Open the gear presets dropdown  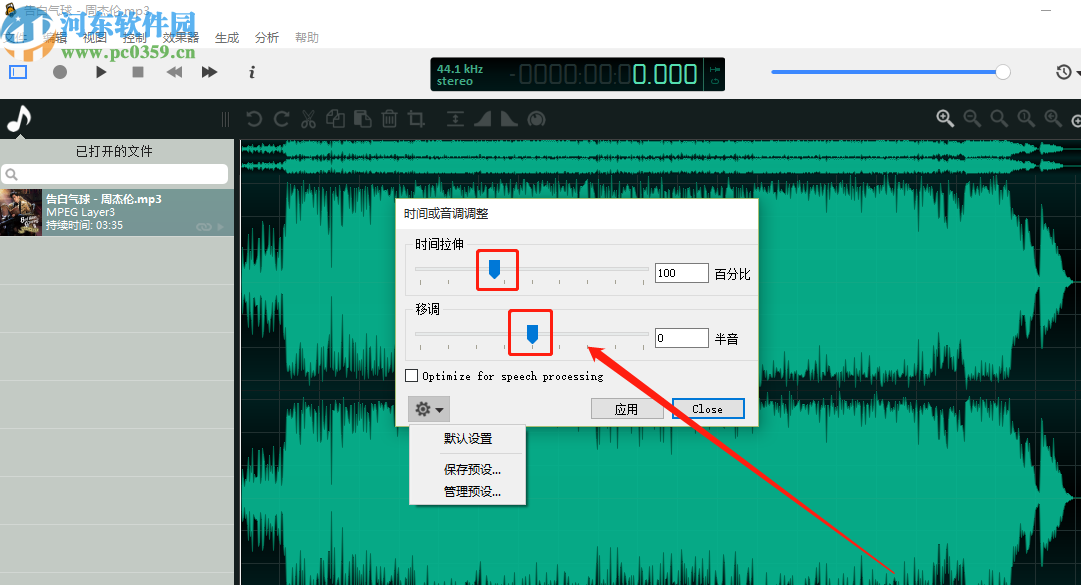[429, 409]
